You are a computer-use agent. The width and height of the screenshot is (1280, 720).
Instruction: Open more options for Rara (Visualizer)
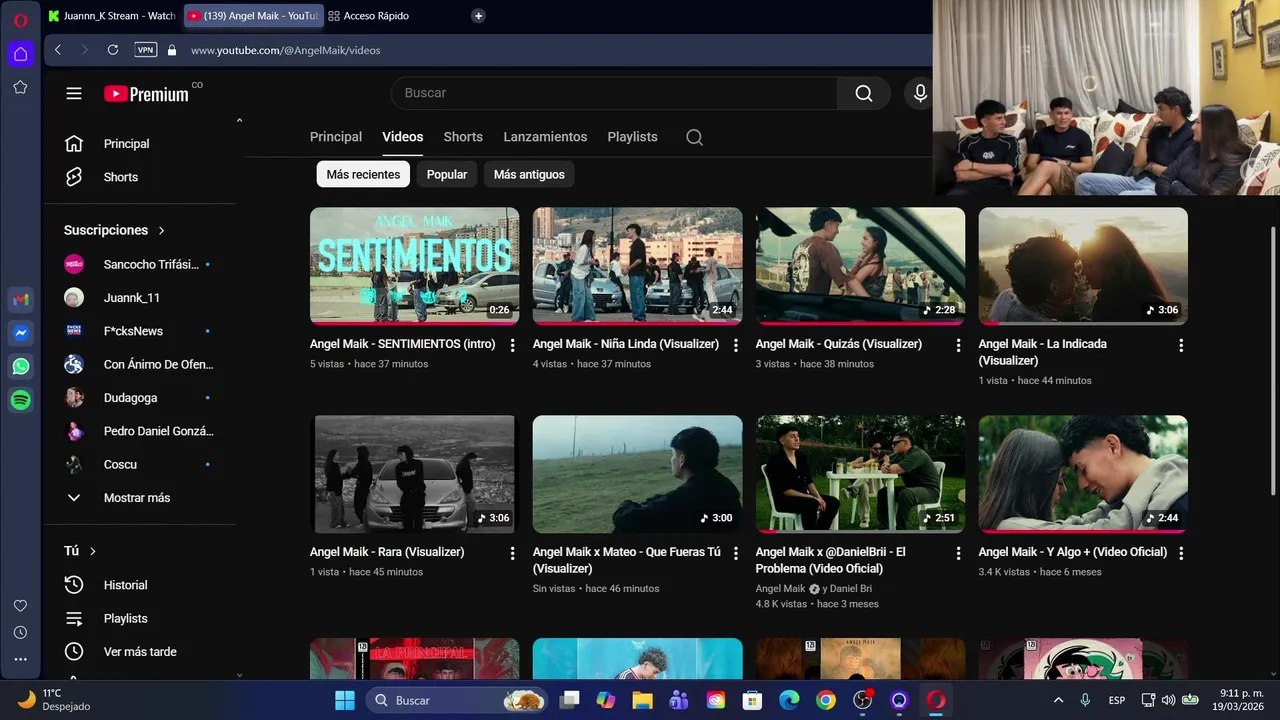tap(513, 553)
